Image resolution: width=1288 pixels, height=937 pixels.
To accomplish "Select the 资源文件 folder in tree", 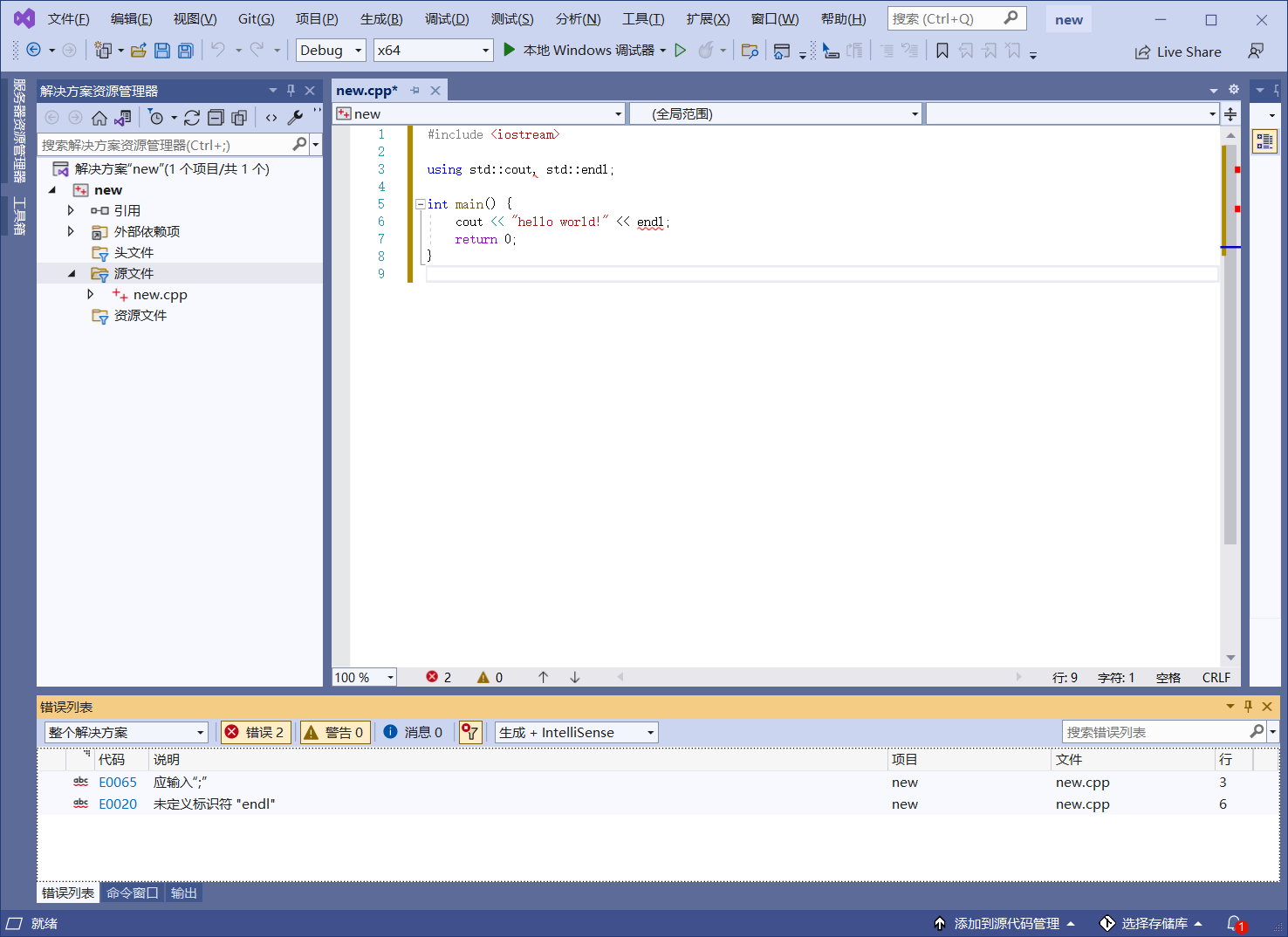I will 140,315.
